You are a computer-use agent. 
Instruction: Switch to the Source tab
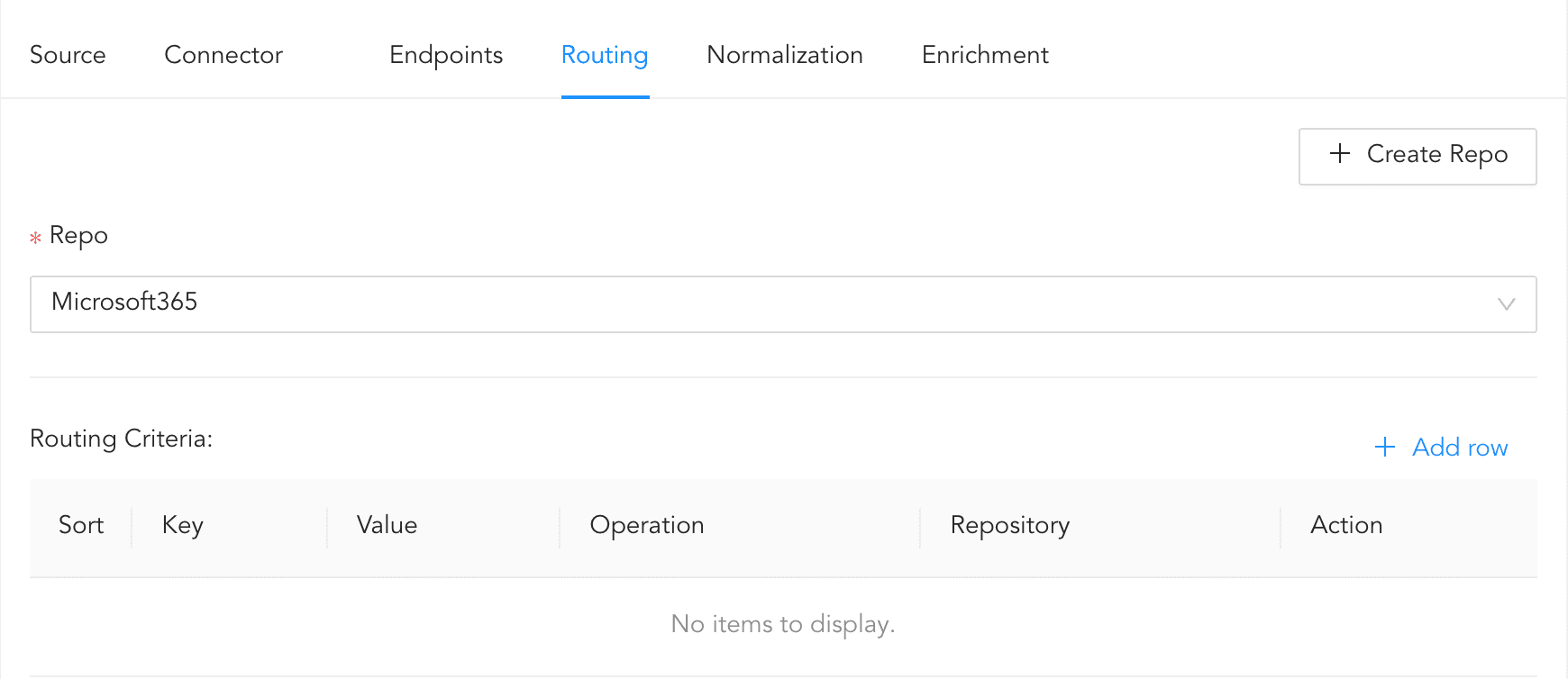click(68, 55)
